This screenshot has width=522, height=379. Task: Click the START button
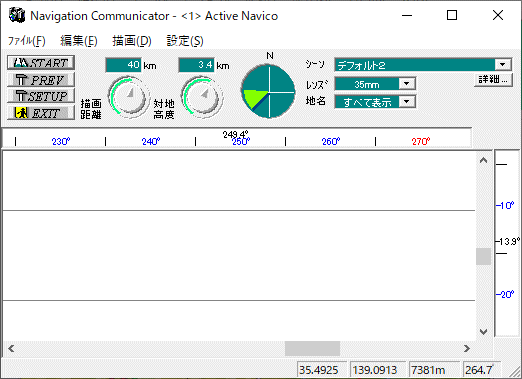coord(41,62)
